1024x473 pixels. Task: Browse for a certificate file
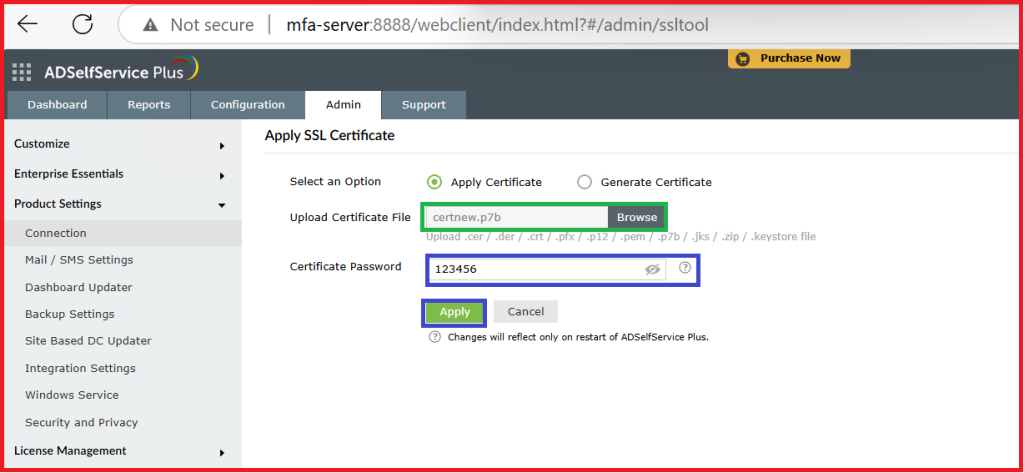(636, 217)
